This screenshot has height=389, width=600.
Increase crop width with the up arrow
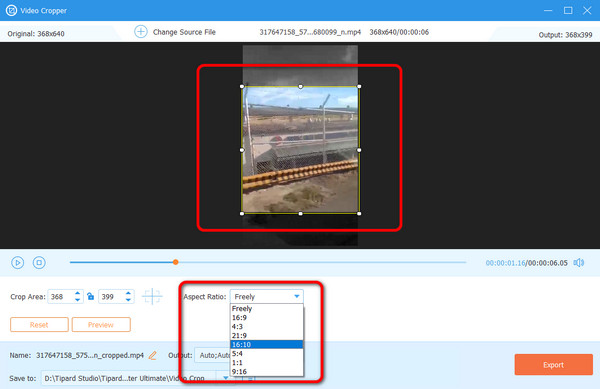(x=78, y=293)
